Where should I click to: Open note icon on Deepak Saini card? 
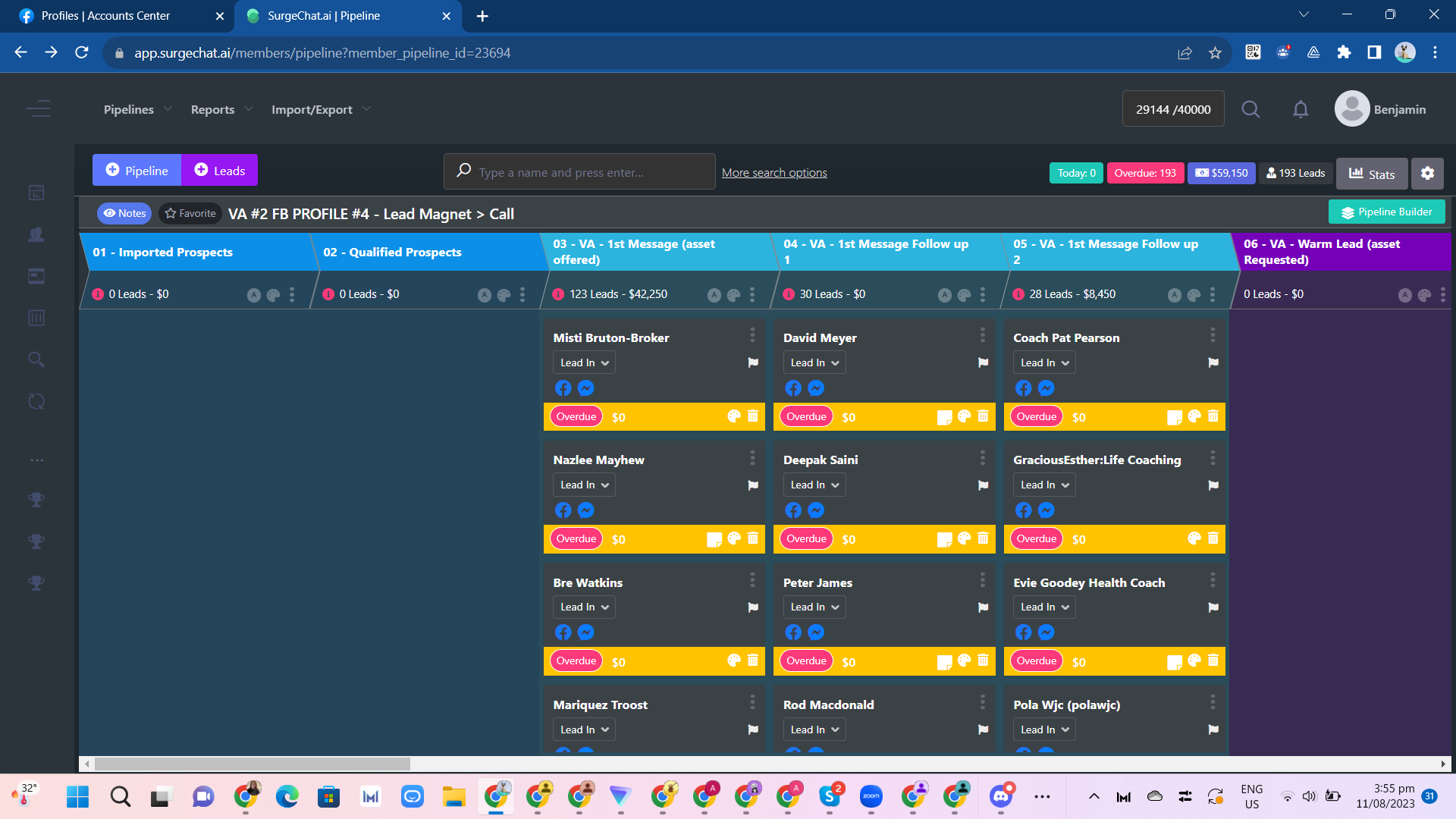pos(944,539)
